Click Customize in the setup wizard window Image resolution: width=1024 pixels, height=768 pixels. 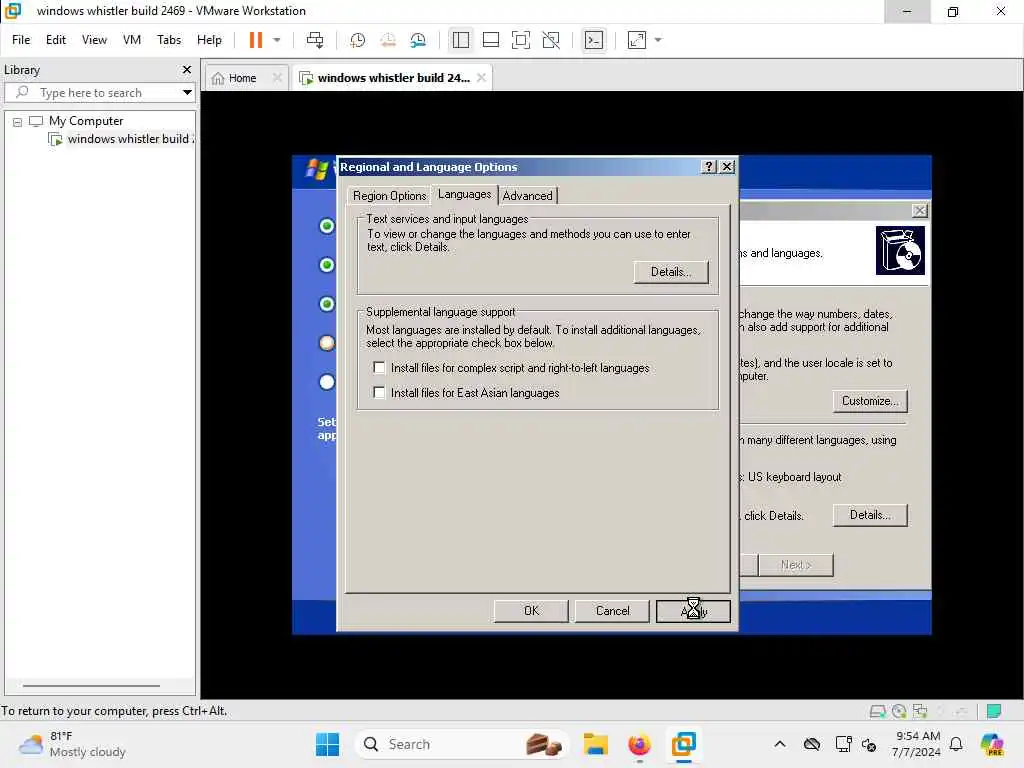click(x=870, y=401)
